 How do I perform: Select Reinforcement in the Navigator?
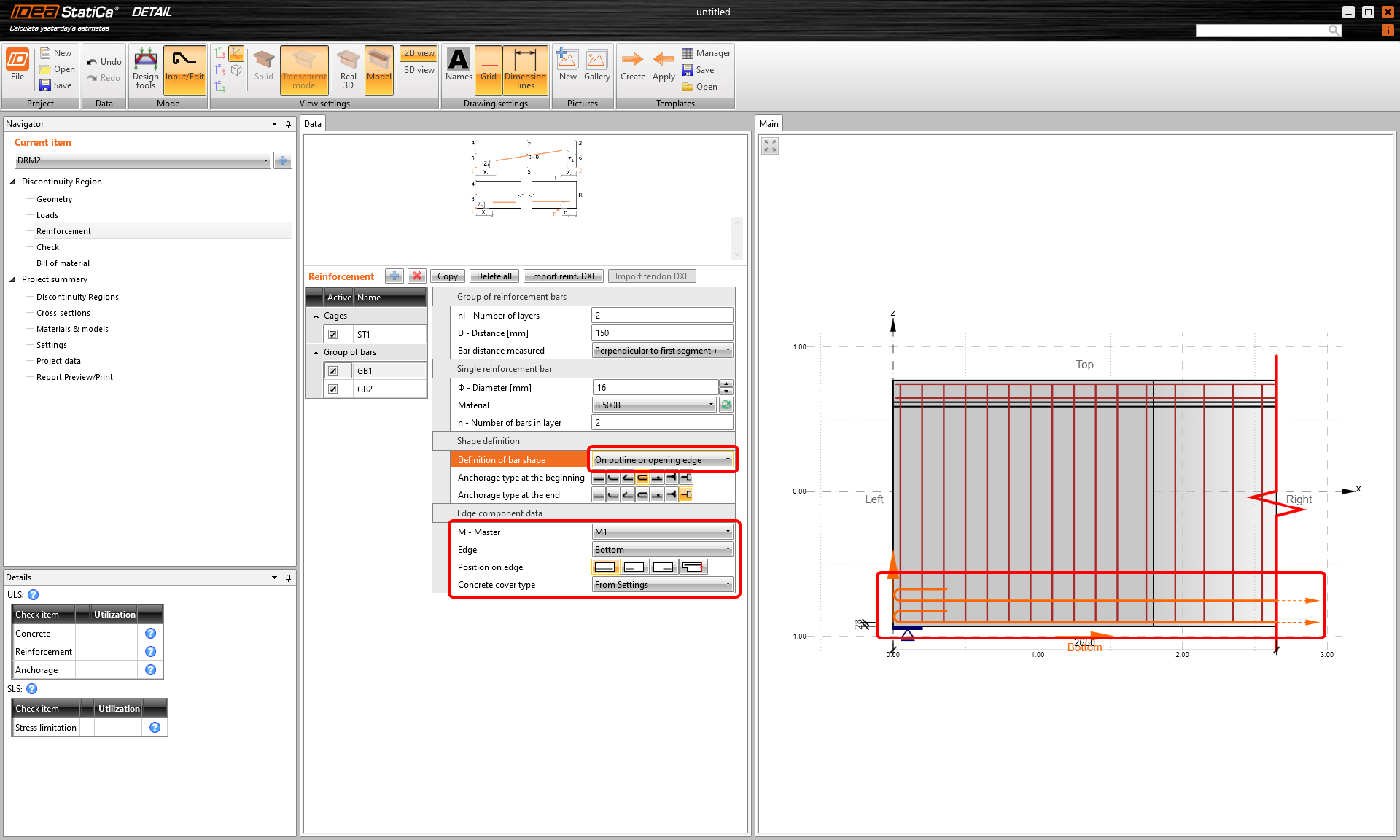click(x=63, y=230)
